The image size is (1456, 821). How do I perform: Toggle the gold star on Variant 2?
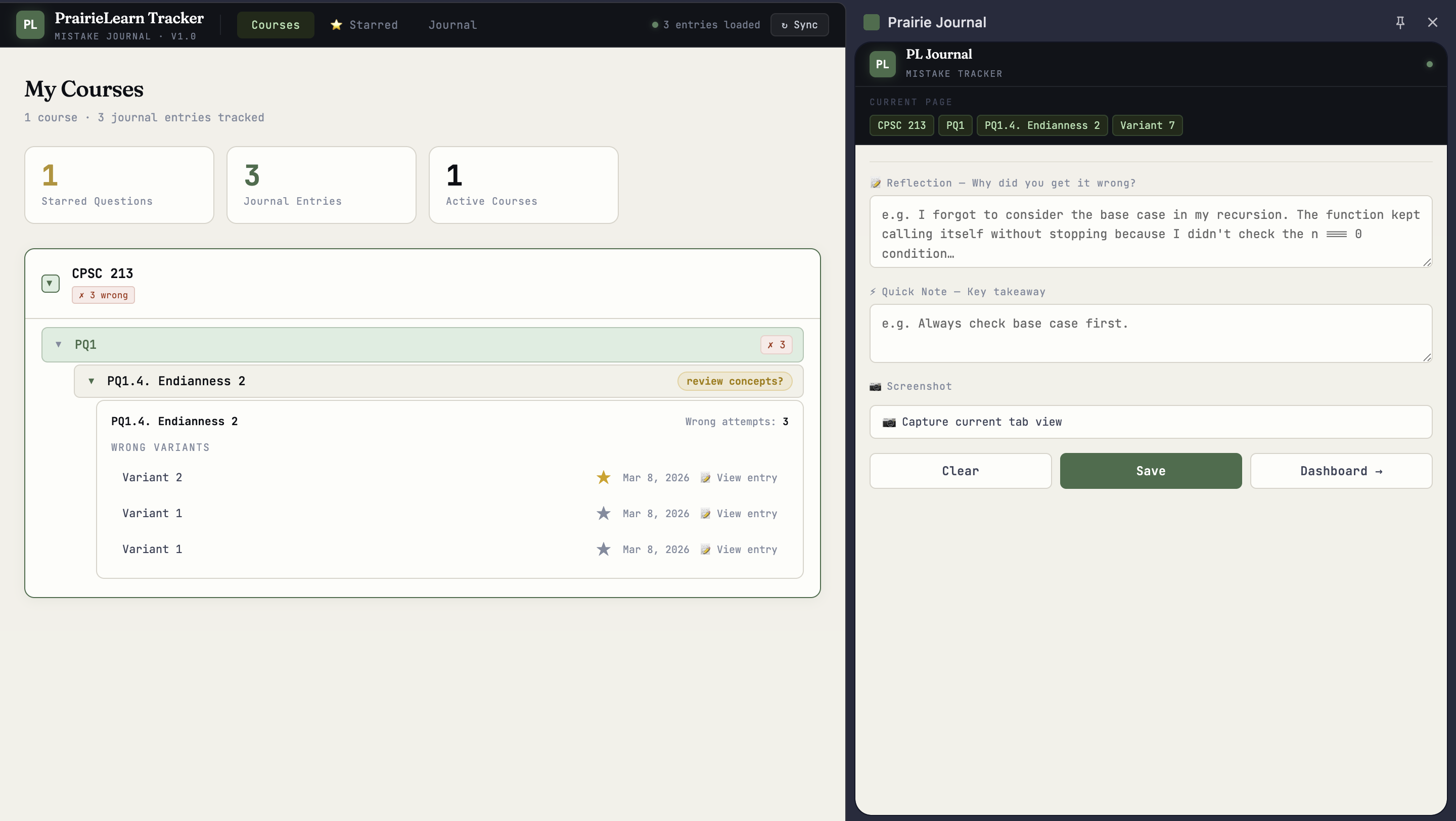603,477
